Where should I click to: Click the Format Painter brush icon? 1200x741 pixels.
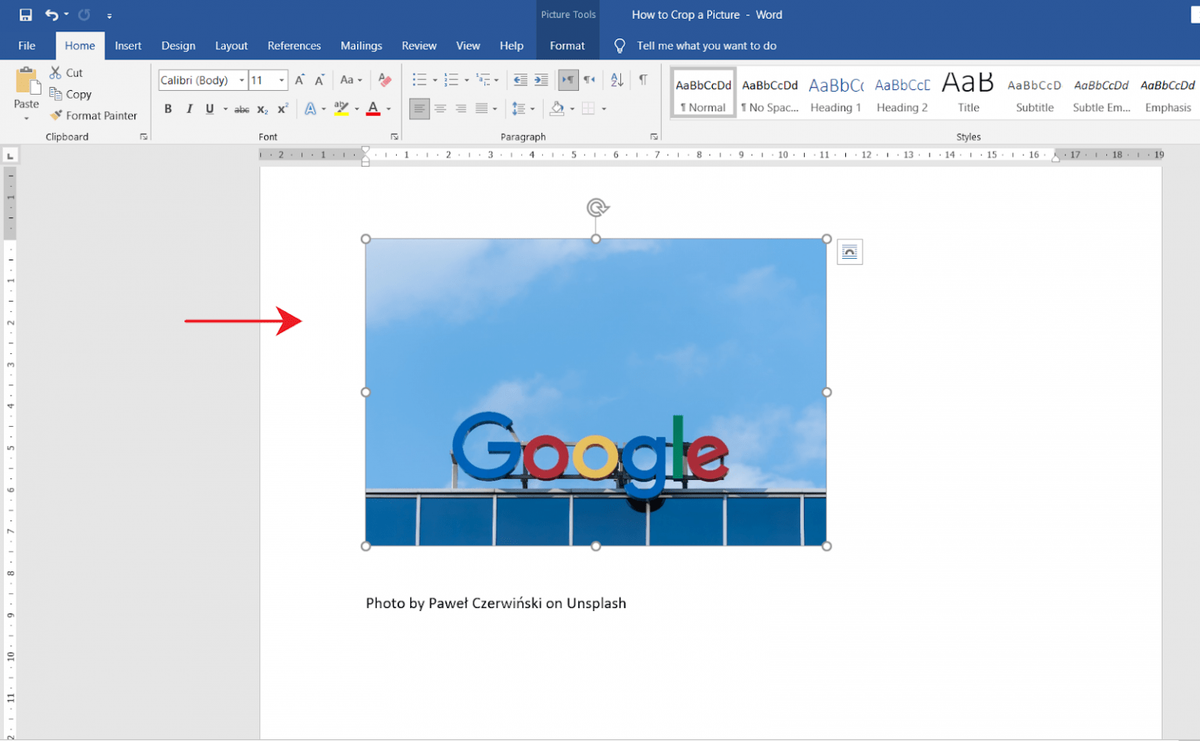[56, 115]
